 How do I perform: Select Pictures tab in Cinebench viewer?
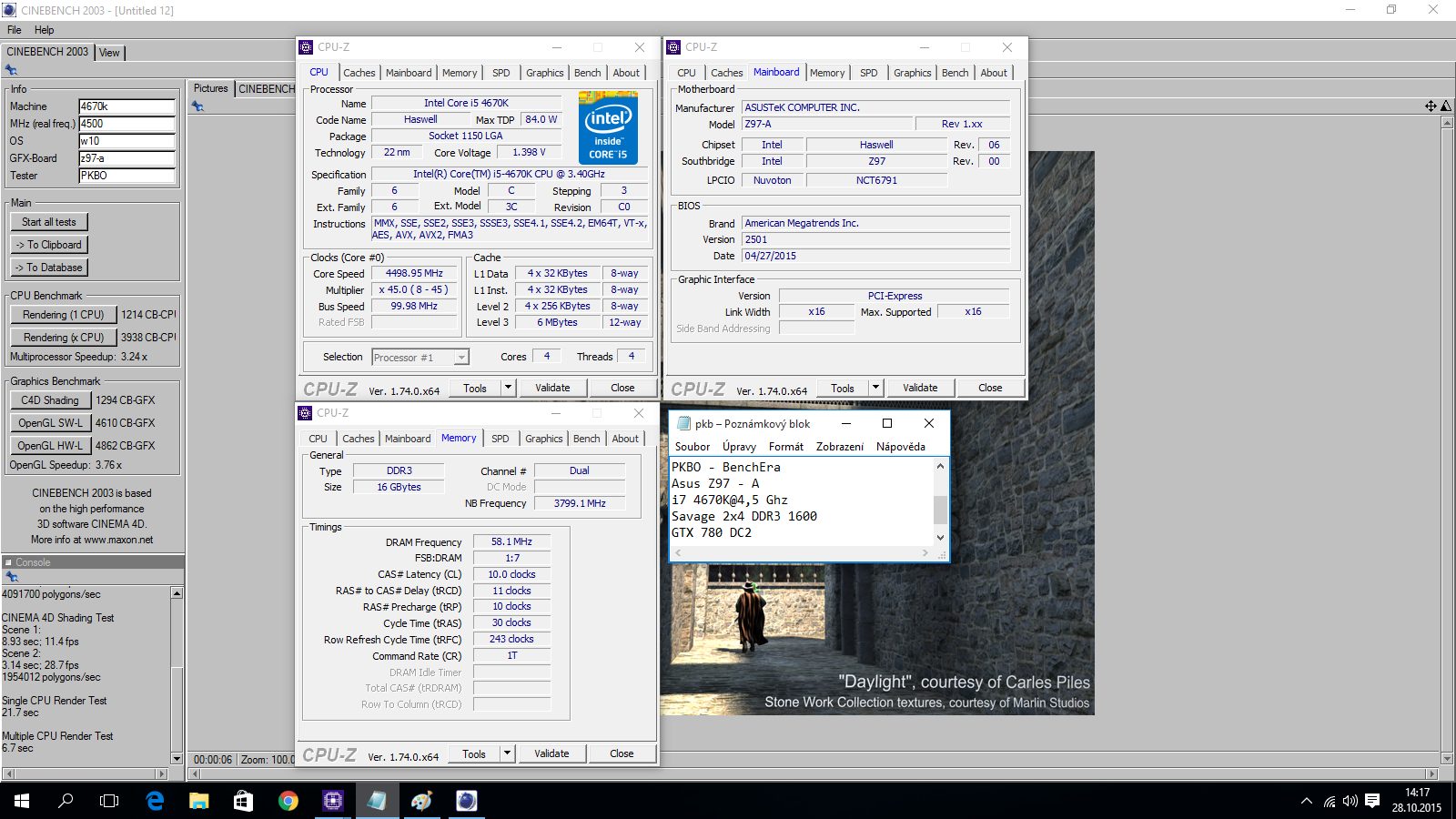tap(211, 88)
